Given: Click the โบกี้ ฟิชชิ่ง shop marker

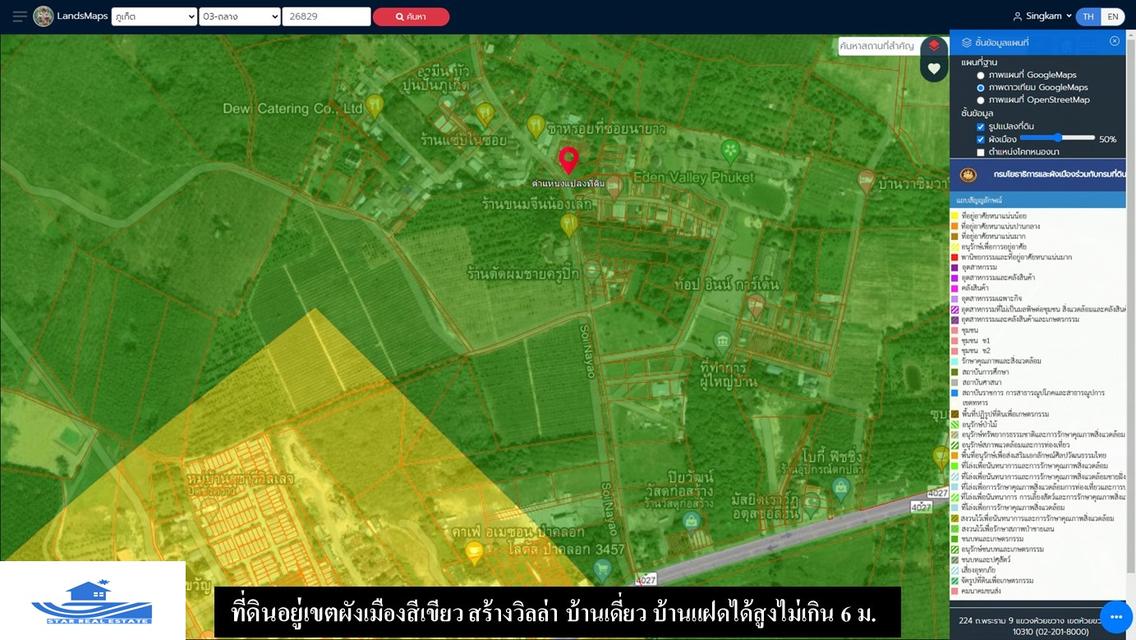Looking at the screenshot, I should point(840,488).
